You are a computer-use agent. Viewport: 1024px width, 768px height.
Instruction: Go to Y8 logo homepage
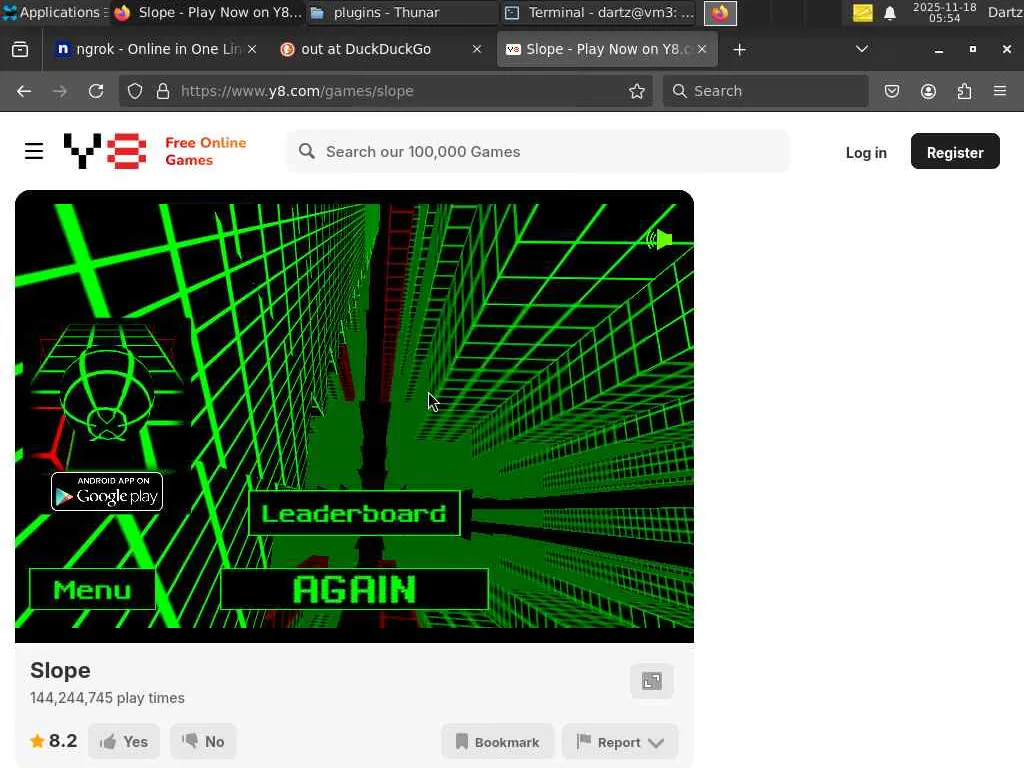105,151
